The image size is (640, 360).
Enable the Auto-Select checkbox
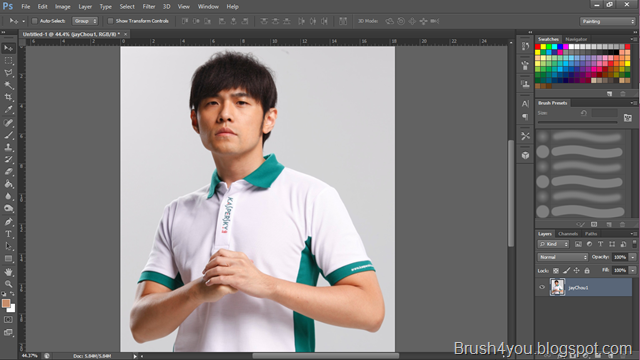point(35,21)
